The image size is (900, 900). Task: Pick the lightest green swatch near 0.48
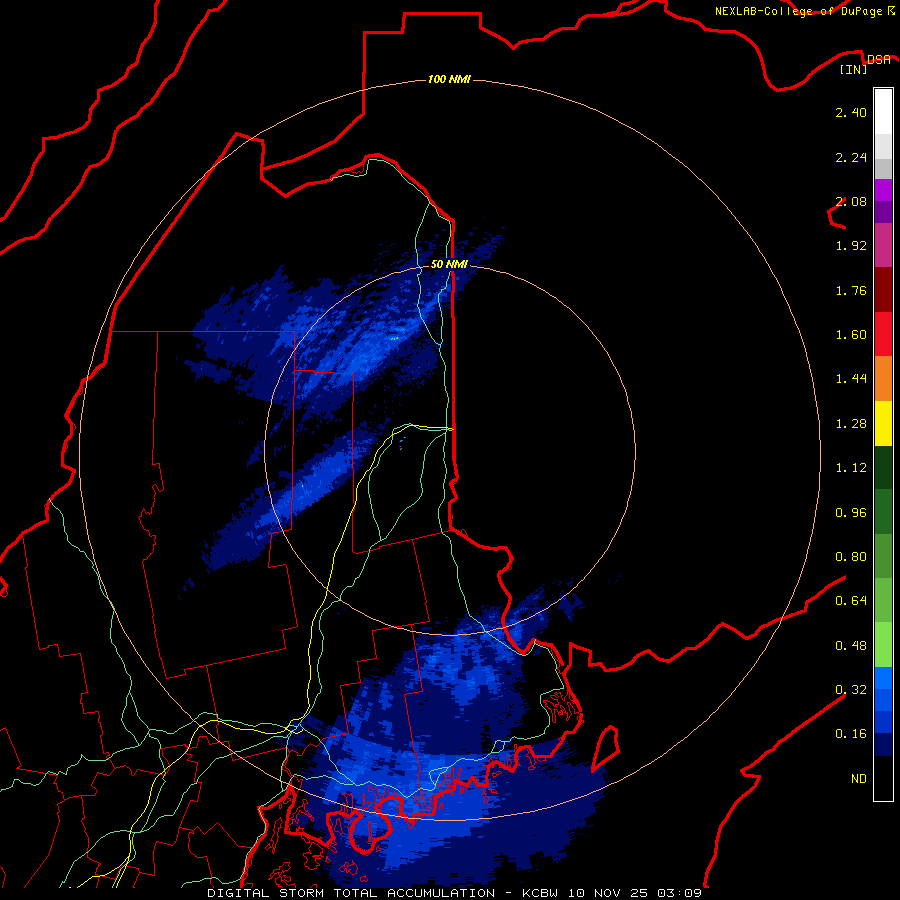(883, 645)
